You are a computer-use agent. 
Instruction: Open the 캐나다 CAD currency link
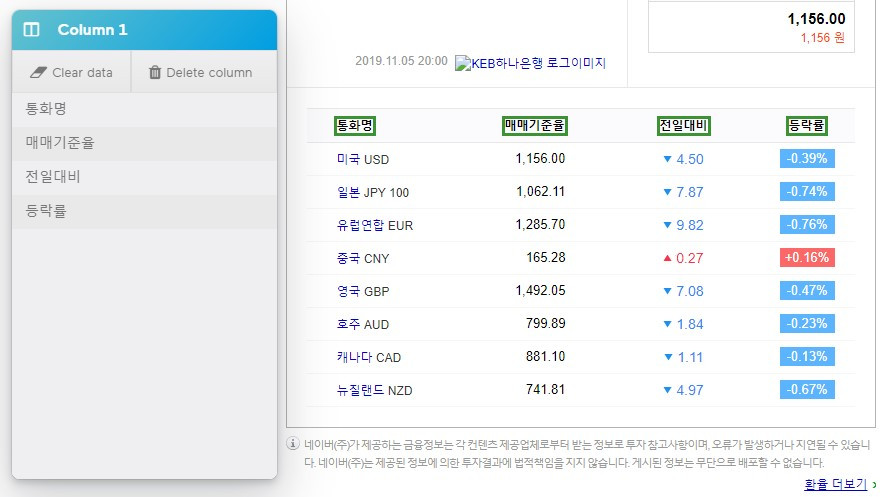tap(368, 358)
